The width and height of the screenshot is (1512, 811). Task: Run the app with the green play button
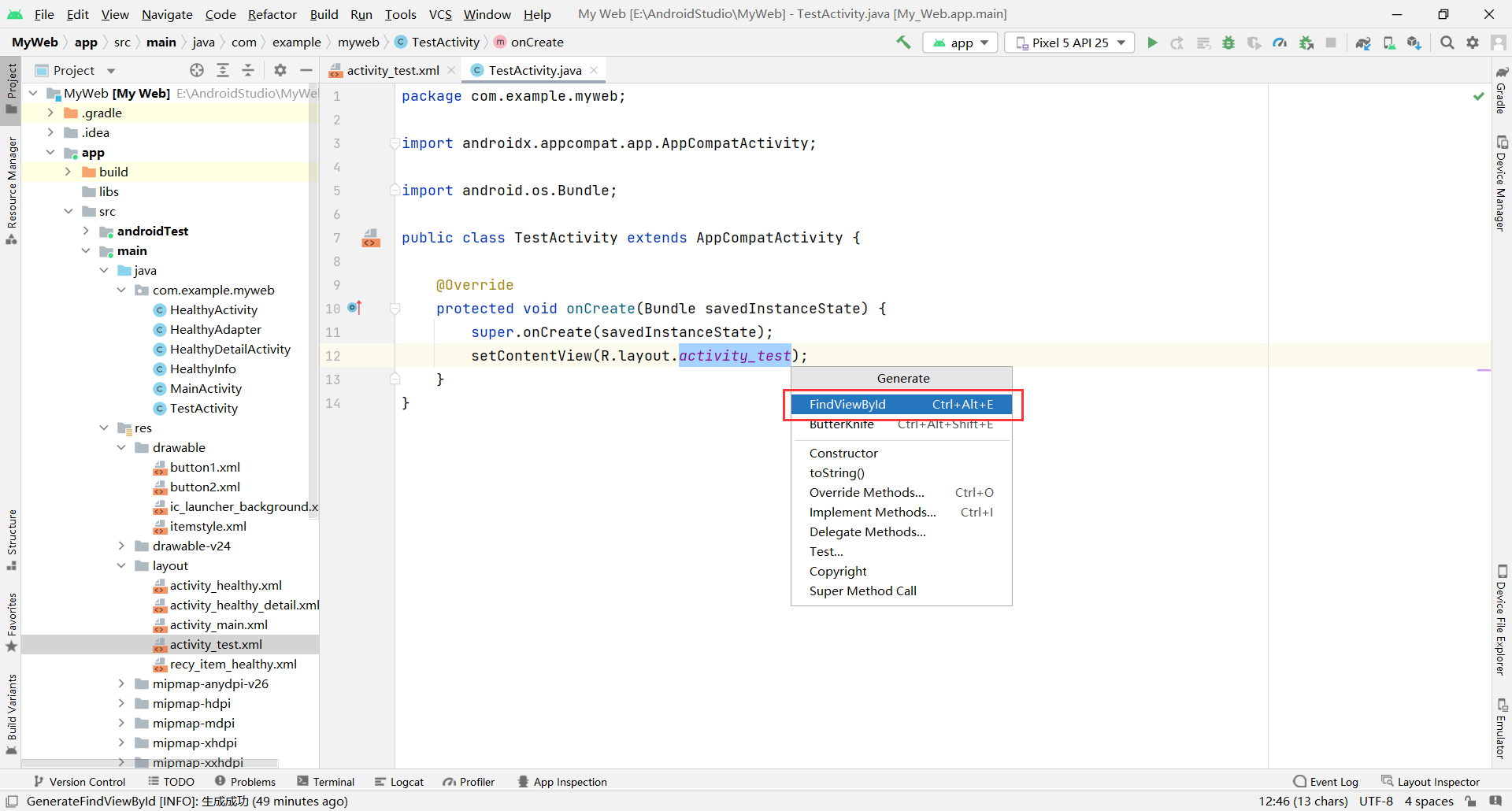pos(1152,43)
